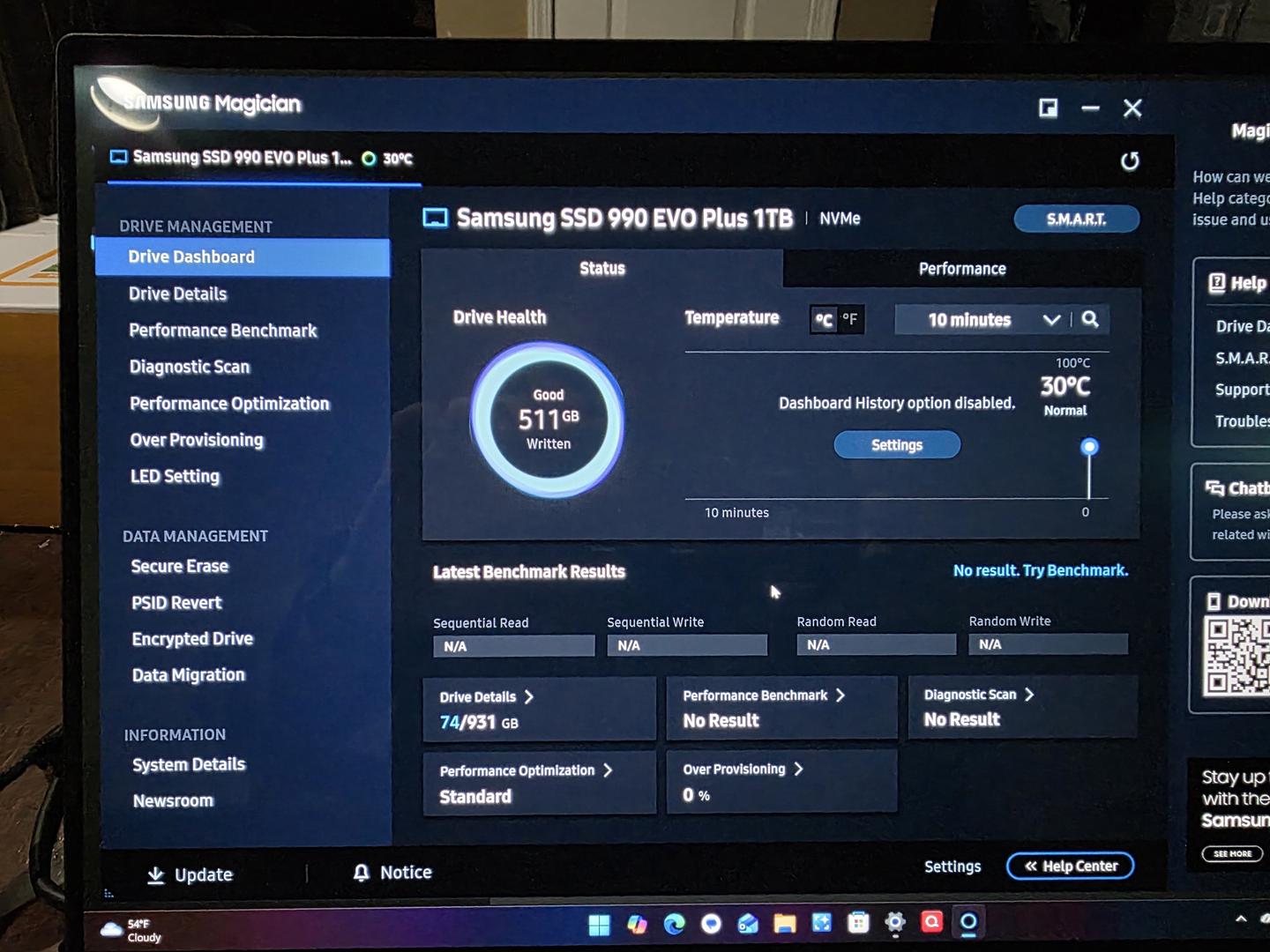Open the Notice bell icon
1270x952 pixels.
click(361, 873)
